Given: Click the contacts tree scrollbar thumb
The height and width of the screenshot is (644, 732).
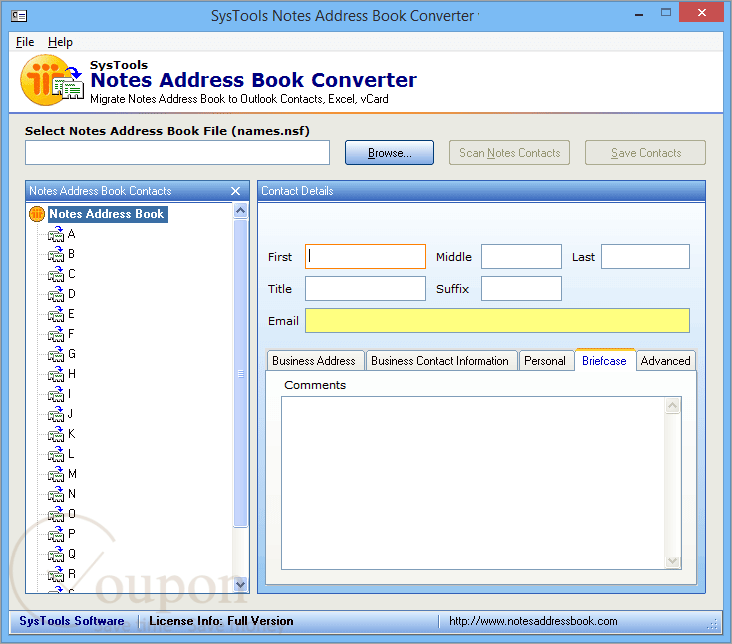Looking at the screenshot, I should click(x=240, y=373).
